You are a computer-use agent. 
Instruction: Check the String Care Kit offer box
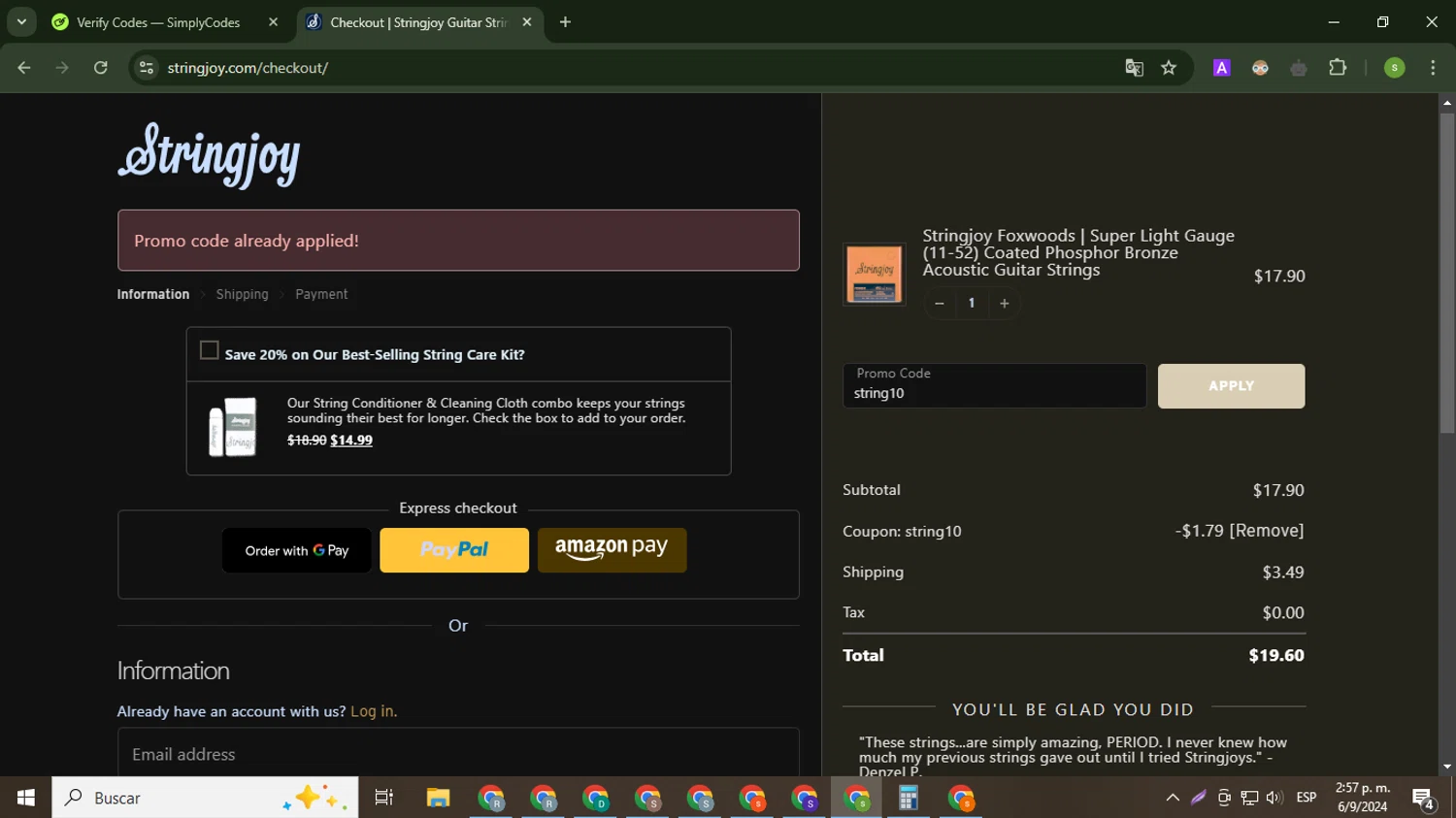[209, 350]
